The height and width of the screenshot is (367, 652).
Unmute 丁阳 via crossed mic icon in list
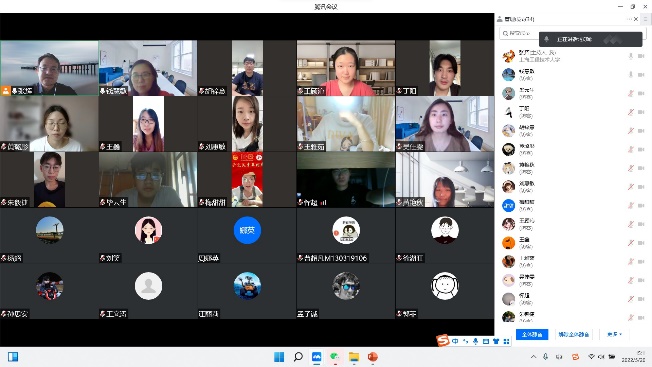(x=631, y=112)
